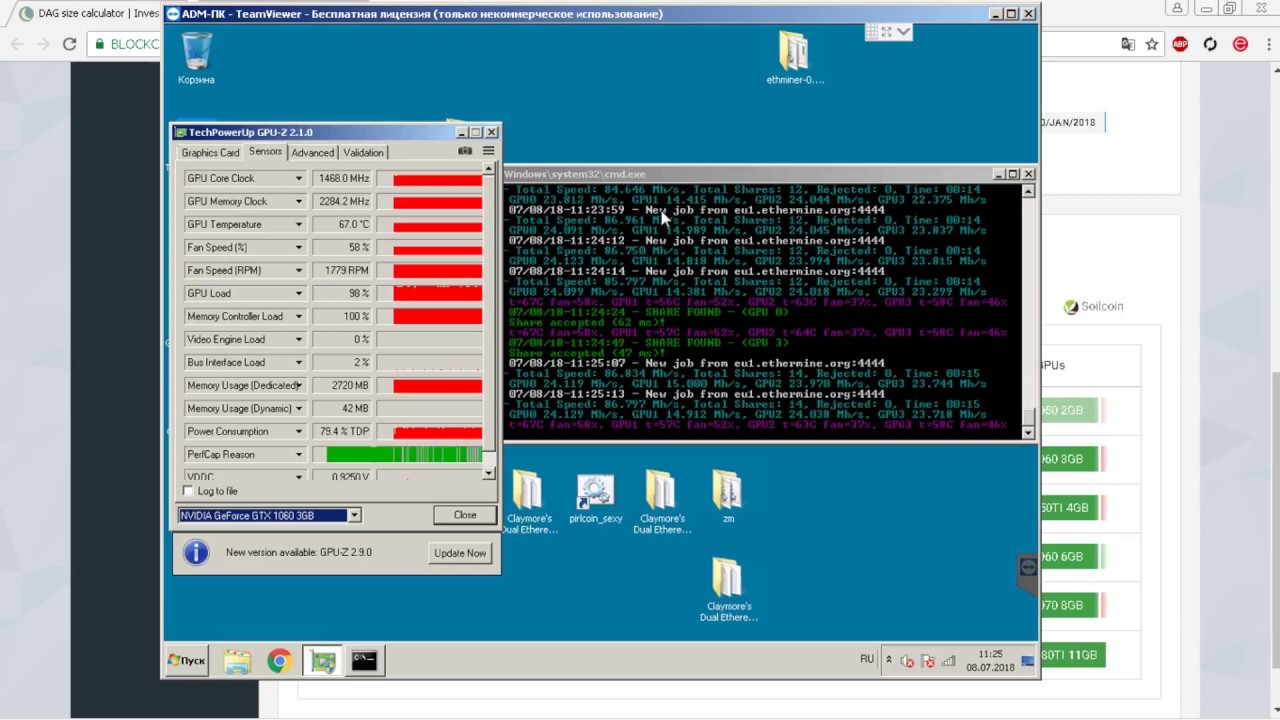Open the Fan Speed (%) sensor dropdown
The width and height of the screenshot is (1280, 720).
point(298,247)
